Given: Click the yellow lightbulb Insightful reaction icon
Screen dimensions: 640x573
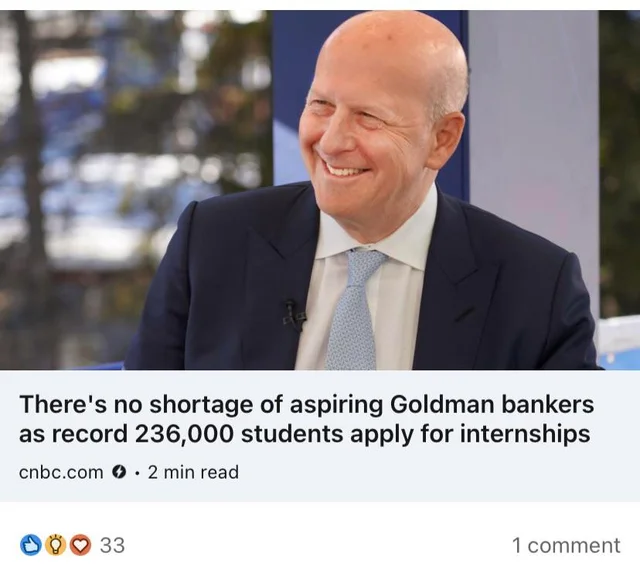Looking at the screenshot, I should coord(55,545).
